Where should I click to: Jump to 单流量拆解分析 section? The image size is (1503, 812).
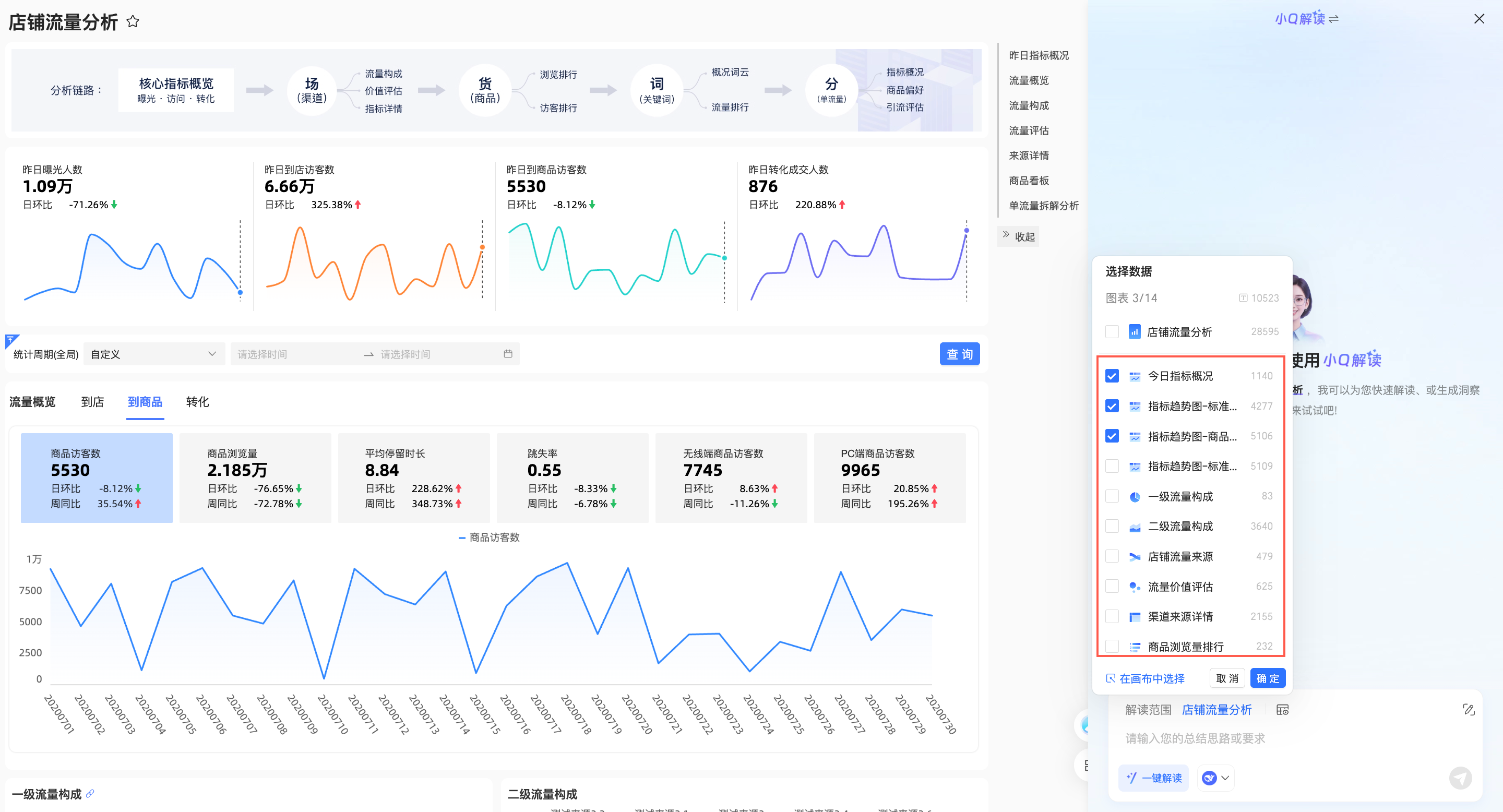tap(1043, 206)
